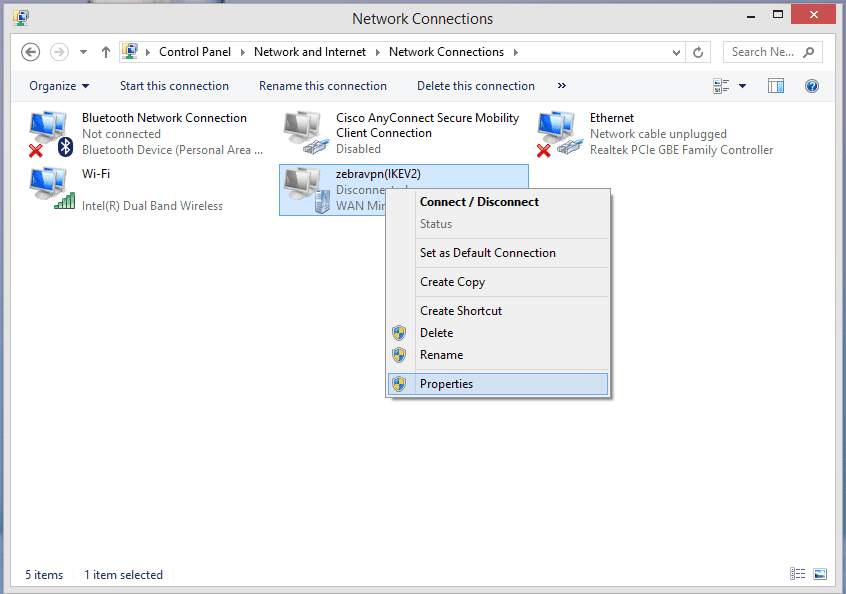
Task: Switch to large icons view in status bar
Action: pyautogui.click(x=820, y=574)
